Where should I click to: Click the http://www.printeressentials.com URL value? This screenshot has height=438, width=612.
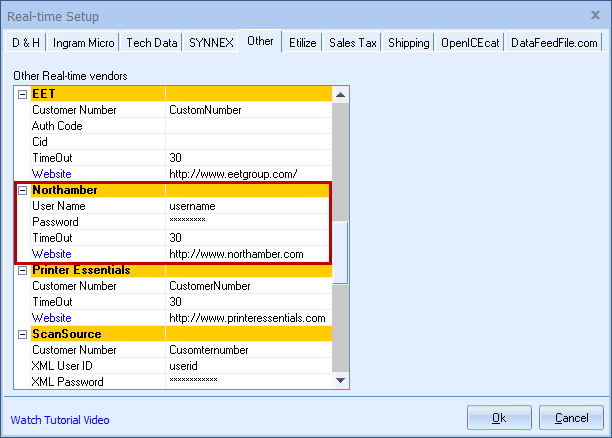(247, 318)
